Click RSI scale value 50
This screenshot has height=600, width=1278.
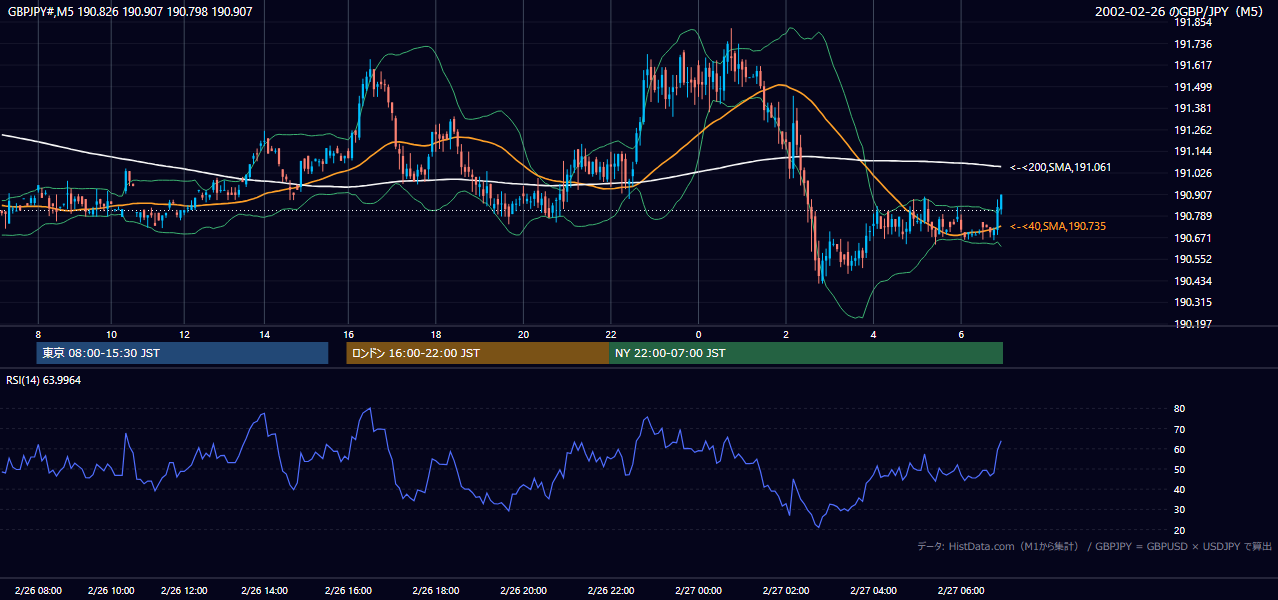pyautogui.click(x=1179, y=469)
